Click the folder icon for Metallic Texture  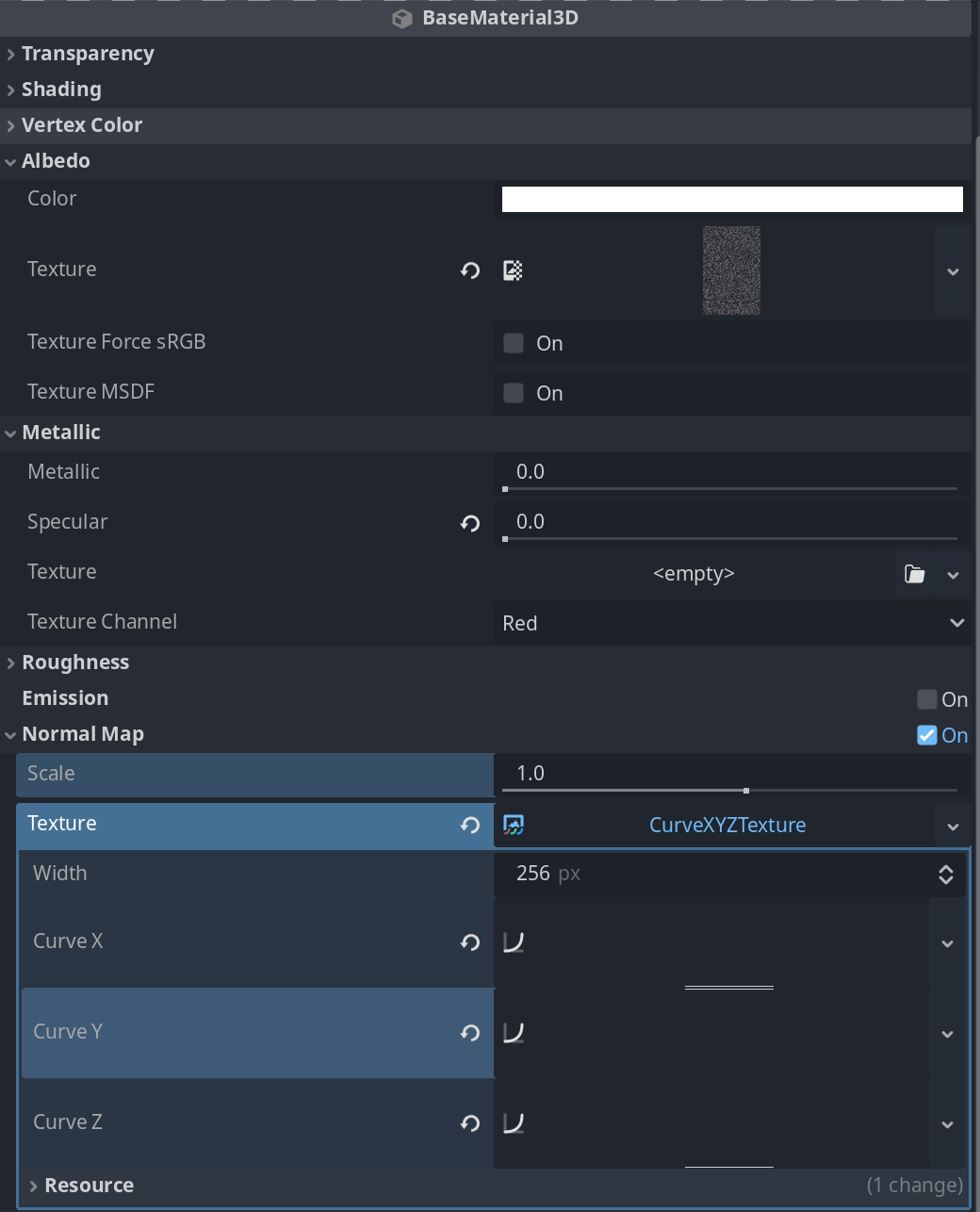click(x=914, y=574)
